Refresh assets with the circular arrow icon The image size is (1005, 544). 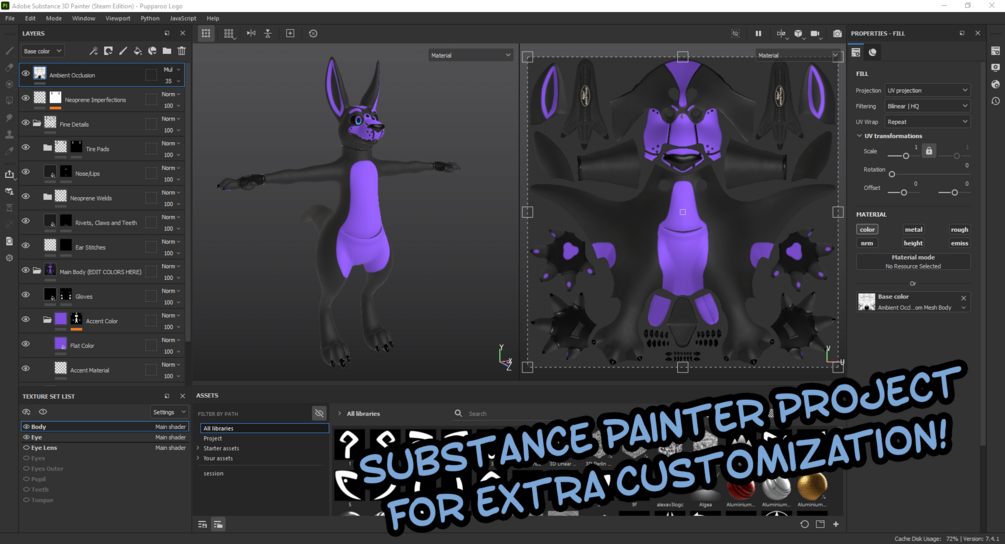pyautogui.click(x=804, y=524)
